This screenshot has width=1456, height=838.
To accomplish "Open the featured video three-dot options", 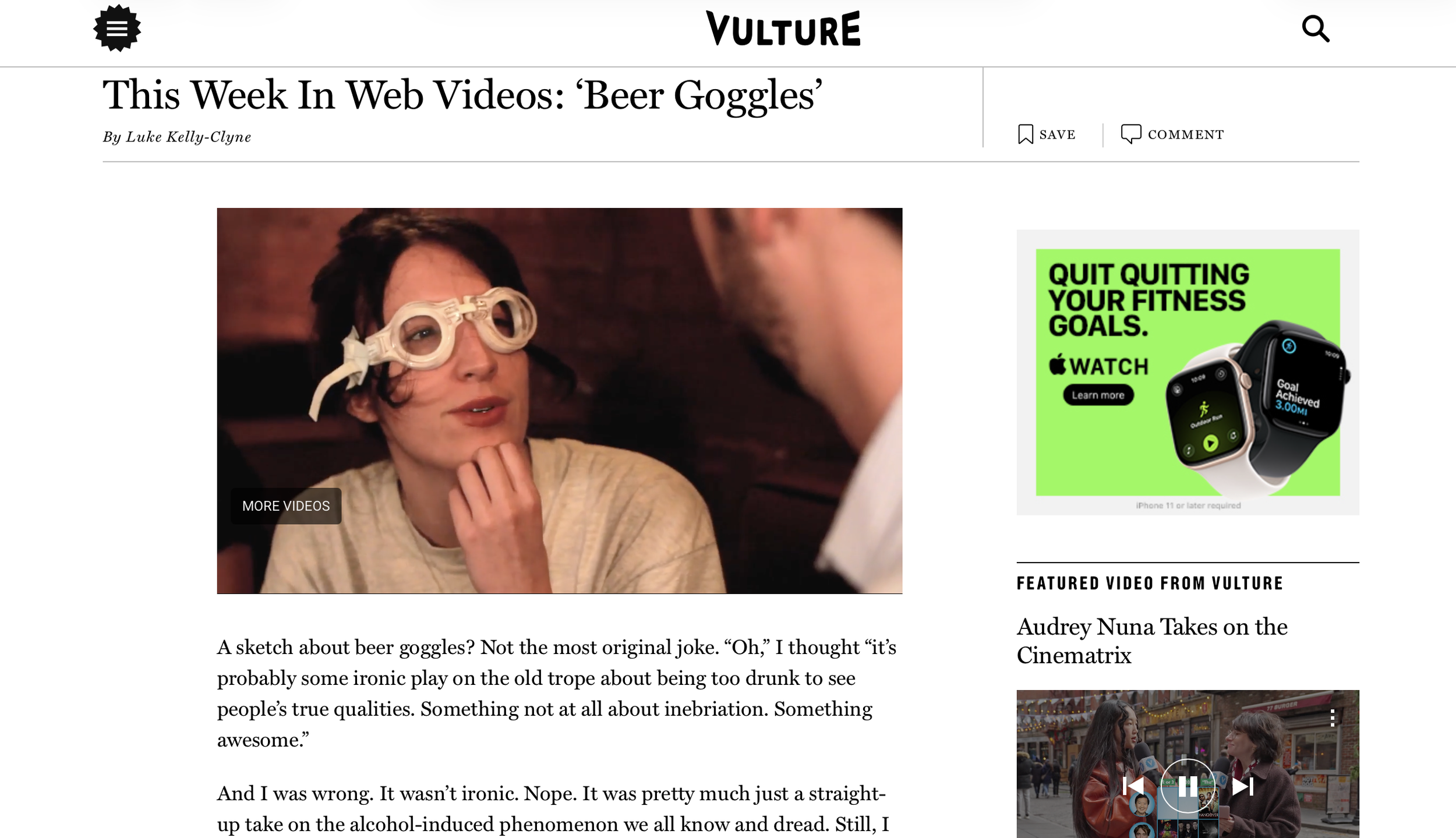I will (1333, 717).
